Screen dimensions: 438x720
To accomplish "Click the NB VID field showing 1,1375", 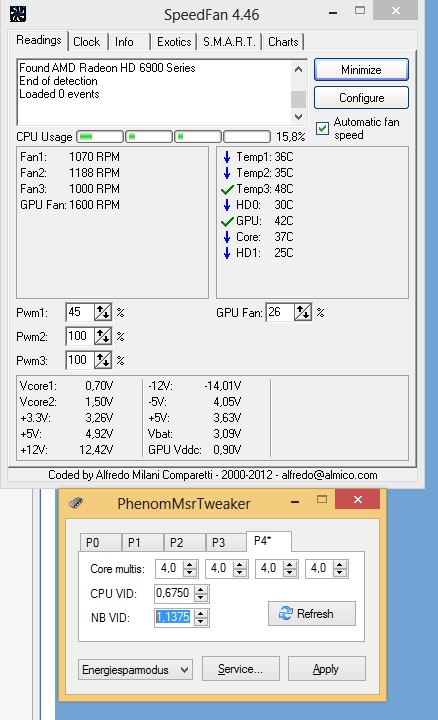I will pos(174,618).
